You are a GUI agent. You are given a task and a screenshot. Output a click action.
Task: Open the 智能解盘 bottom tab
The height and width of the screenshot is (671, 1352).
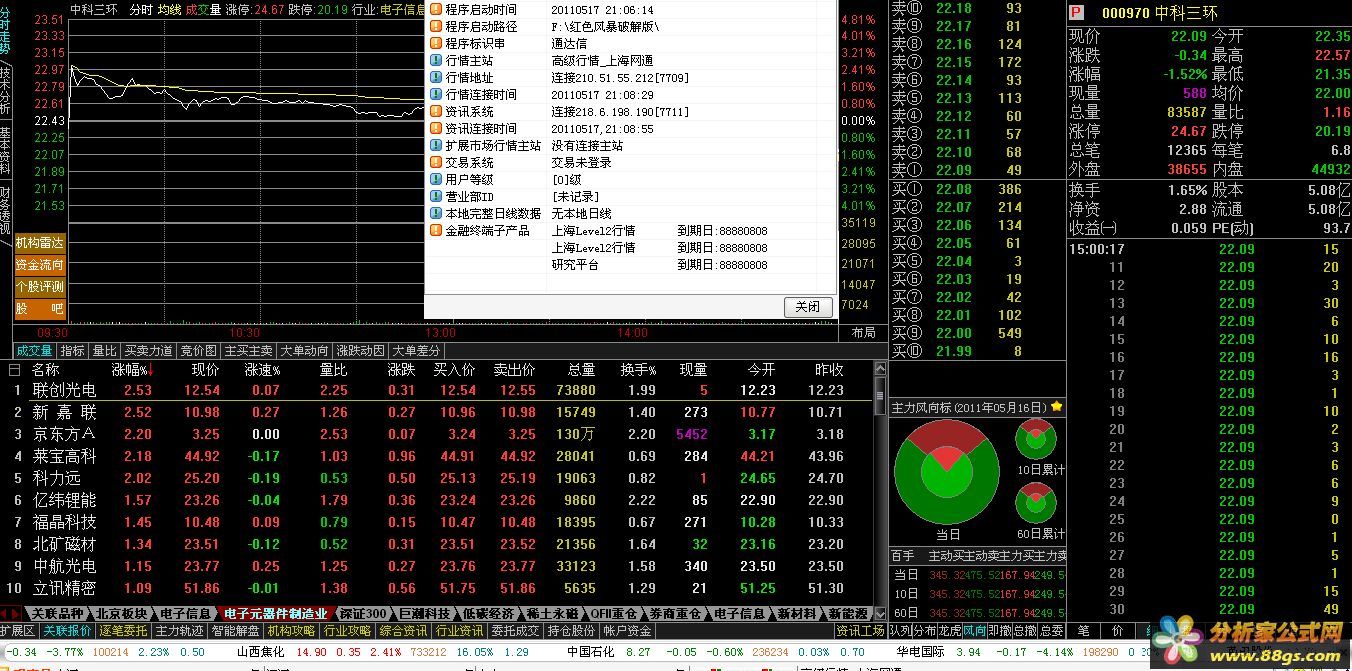235,631
